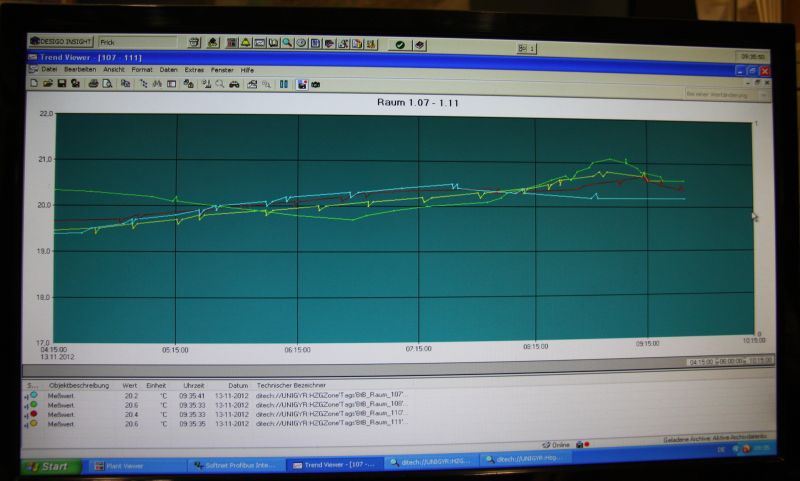Toggle the green series for Raum_108 row
Image resolution: width=800 pixels, height=481 pixels.
pyautogui.click(x=33, y=404)
